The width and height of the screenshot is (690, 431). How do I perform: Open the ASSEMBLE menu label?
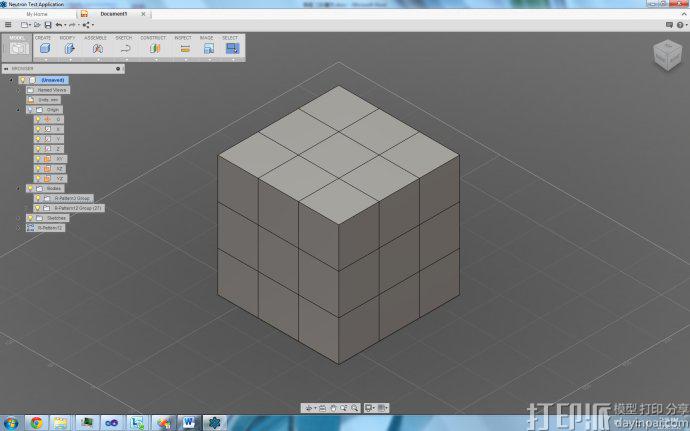tap(95, 38)
